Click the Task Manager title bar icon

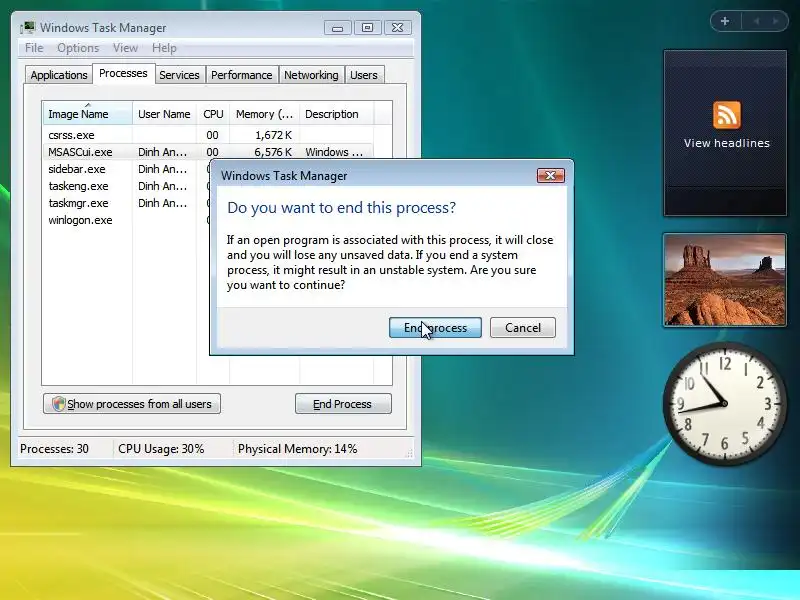[x=28, y=28]
